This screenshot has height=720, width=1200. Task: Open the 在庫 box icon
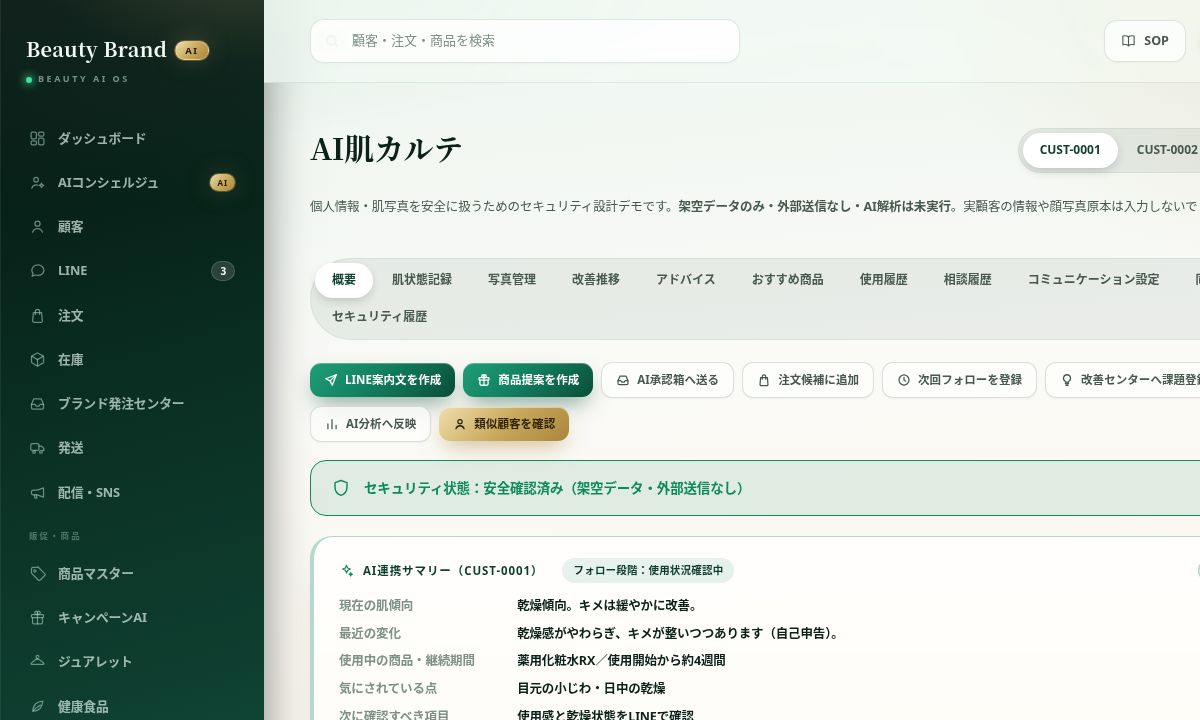tap(38, 360)
